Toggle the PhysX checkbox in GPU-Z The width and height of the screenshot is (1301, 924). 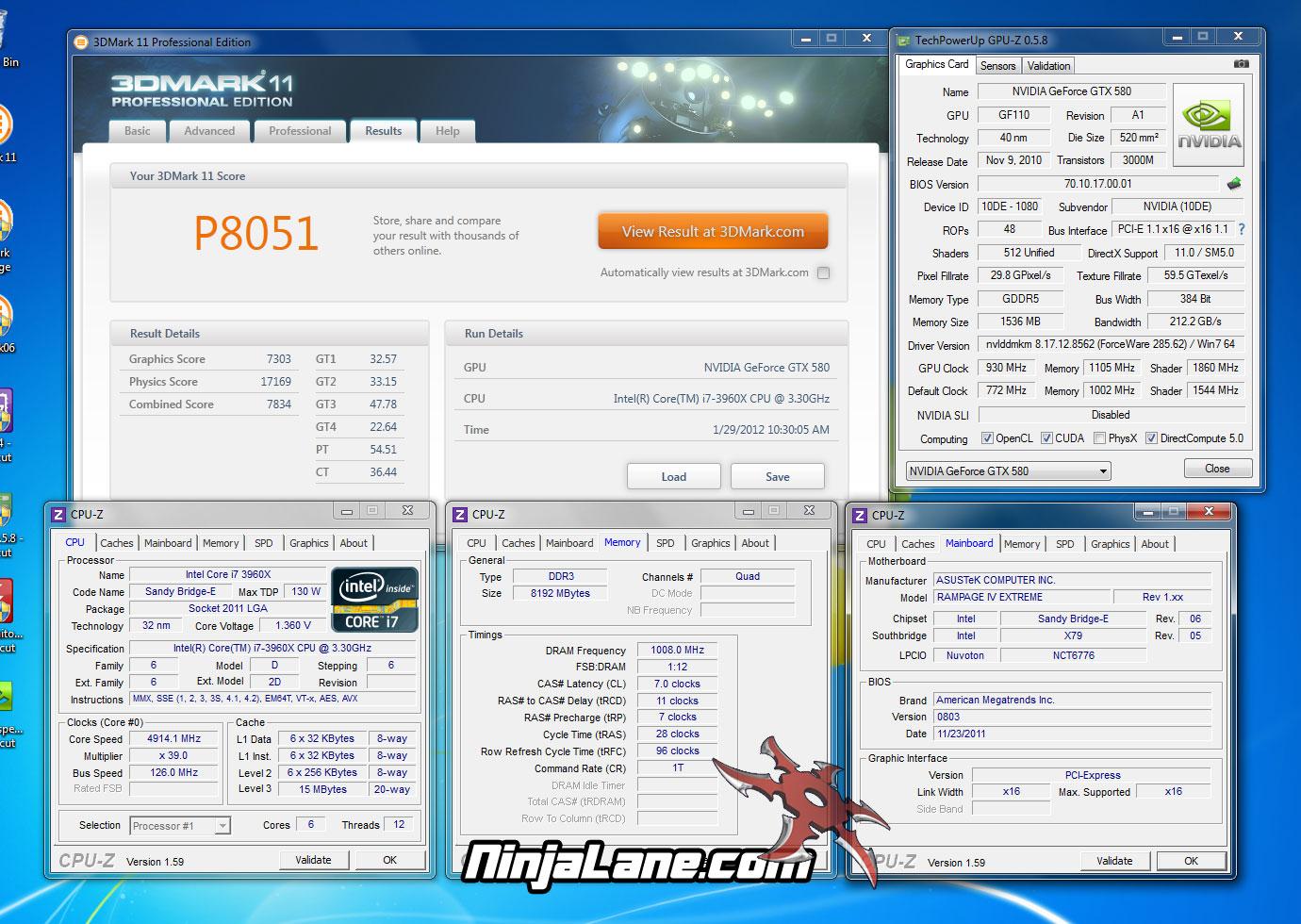[1099, 438]
